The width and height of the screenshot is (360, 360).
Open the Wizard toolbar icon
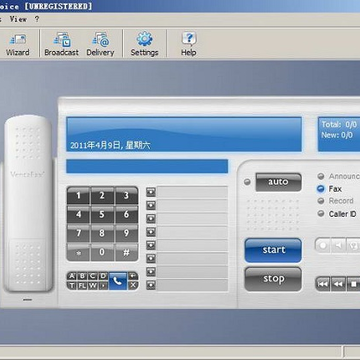click(x=17, y=44)
